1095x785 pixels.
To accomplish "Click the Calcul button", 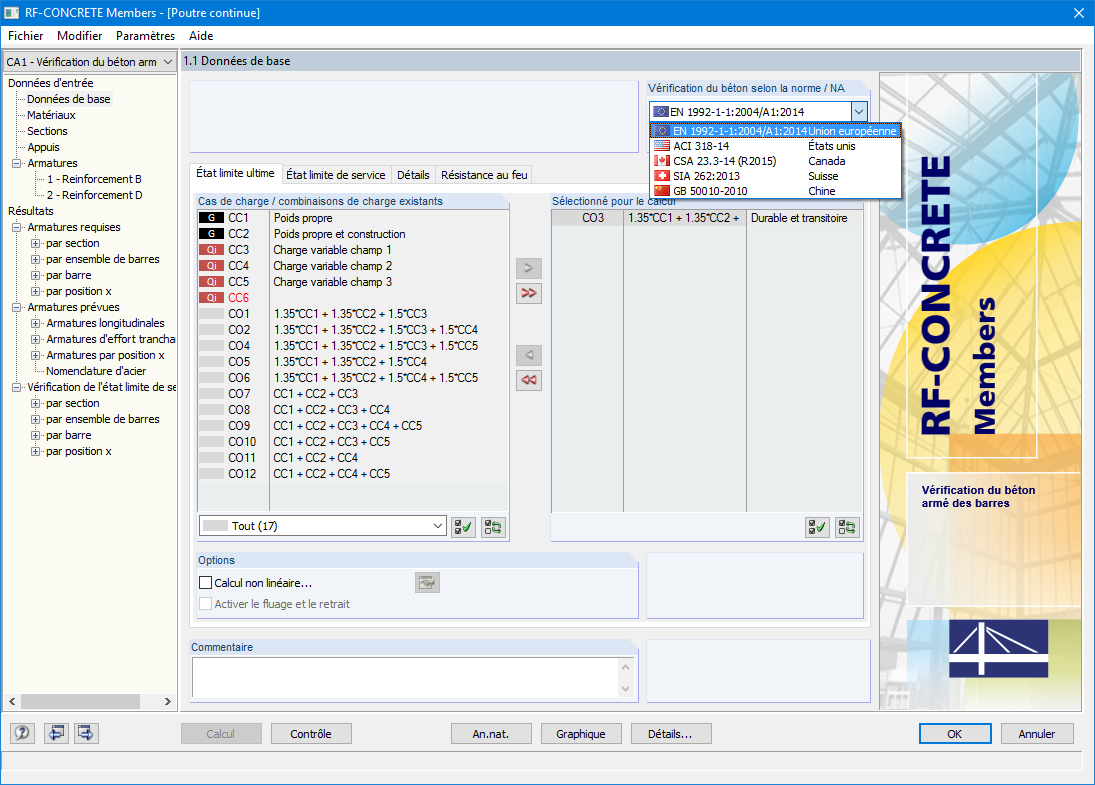I will 221,734.
